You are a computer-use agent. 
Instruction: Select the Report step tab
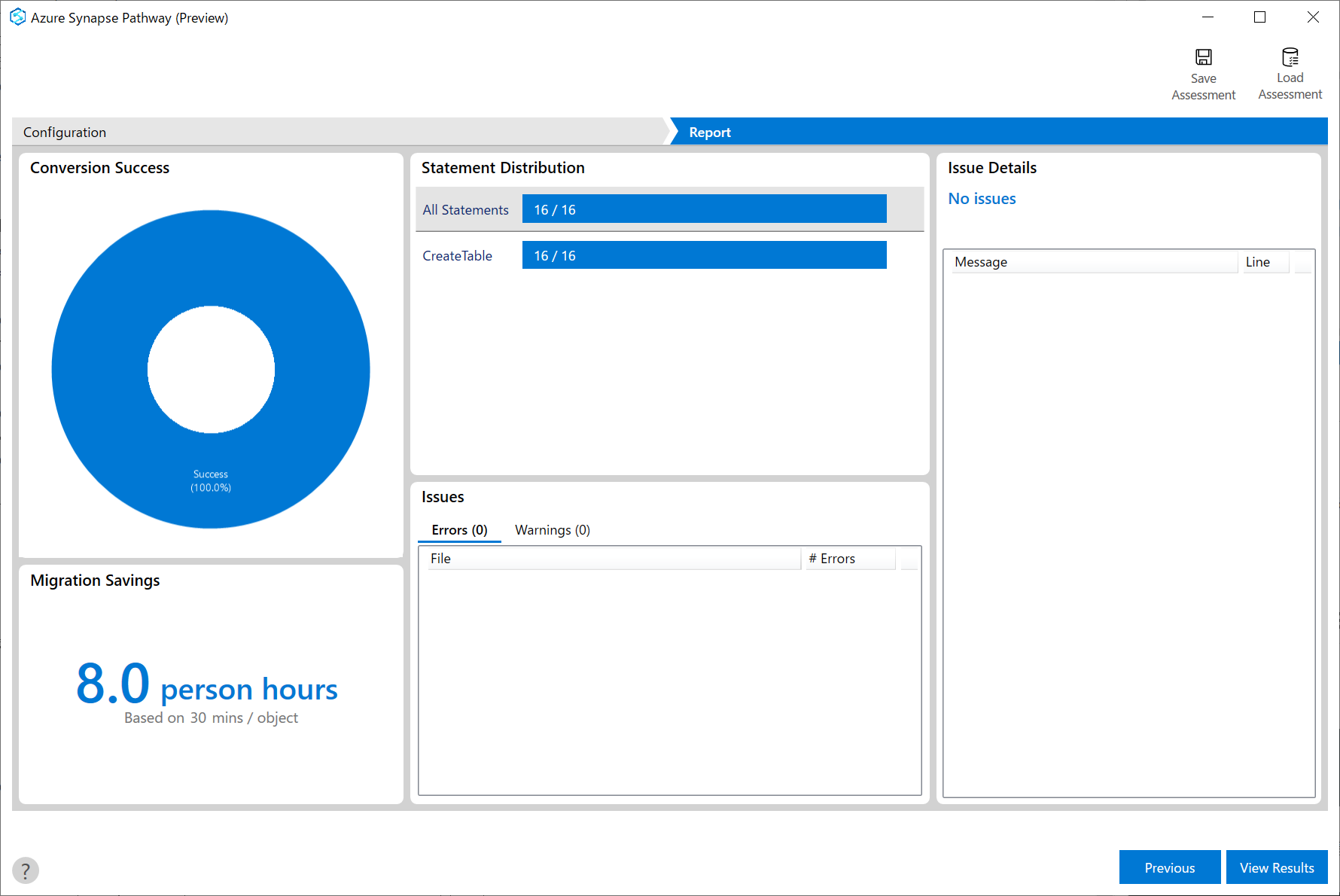pos(998,132)
